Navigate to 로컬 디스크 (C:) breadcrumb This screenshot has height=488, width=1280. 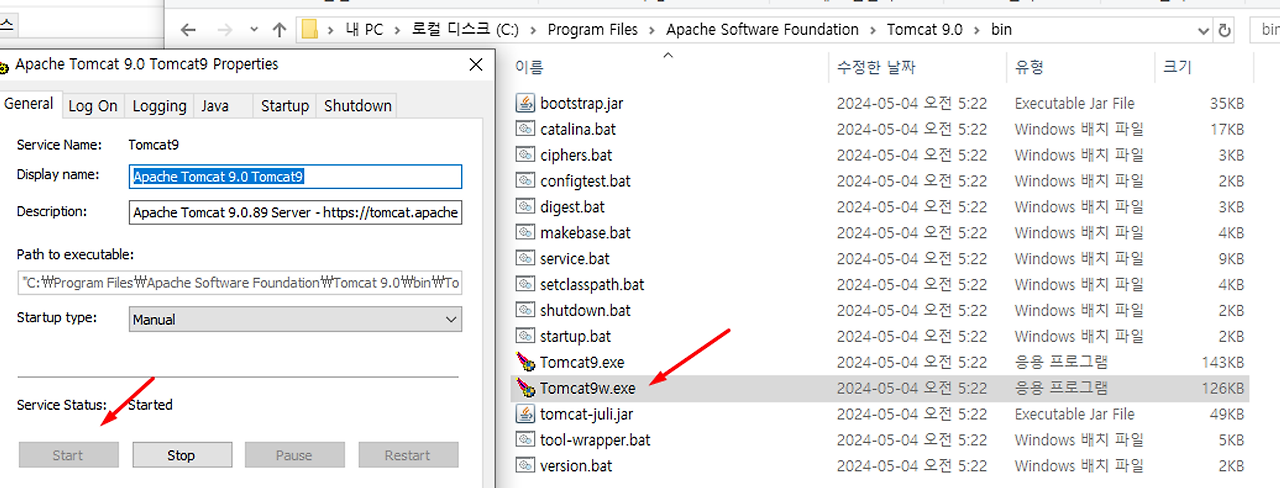click(465, 30)
